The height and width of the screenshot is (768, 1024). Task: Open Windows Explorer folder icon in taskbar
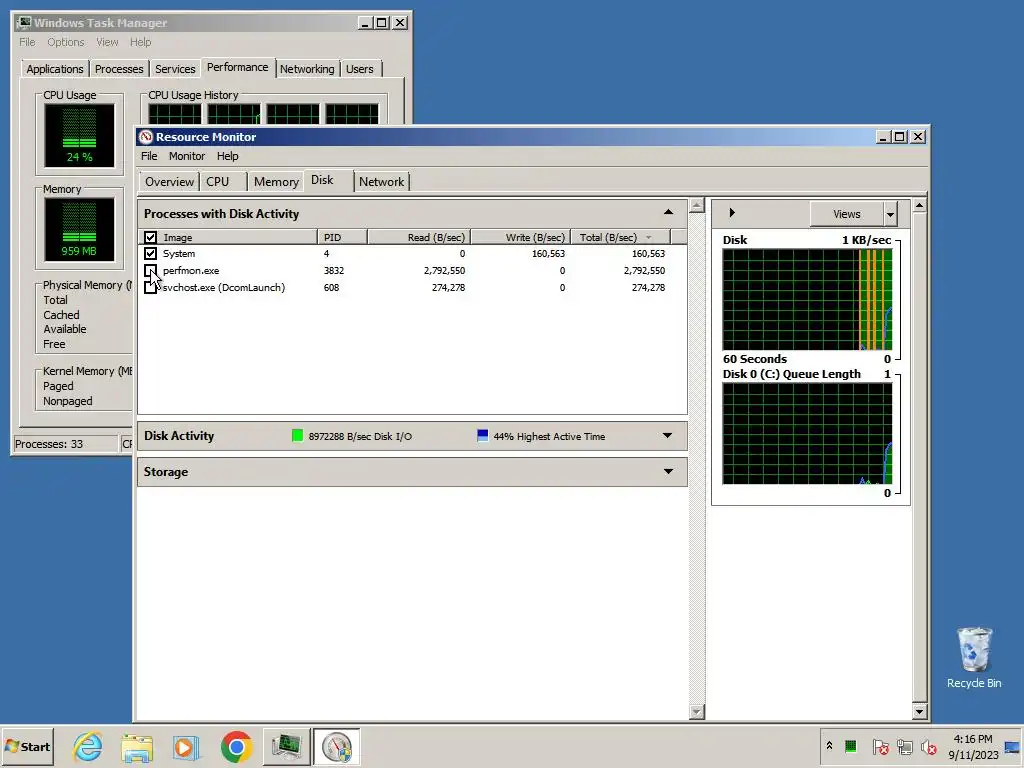(137, 747)
